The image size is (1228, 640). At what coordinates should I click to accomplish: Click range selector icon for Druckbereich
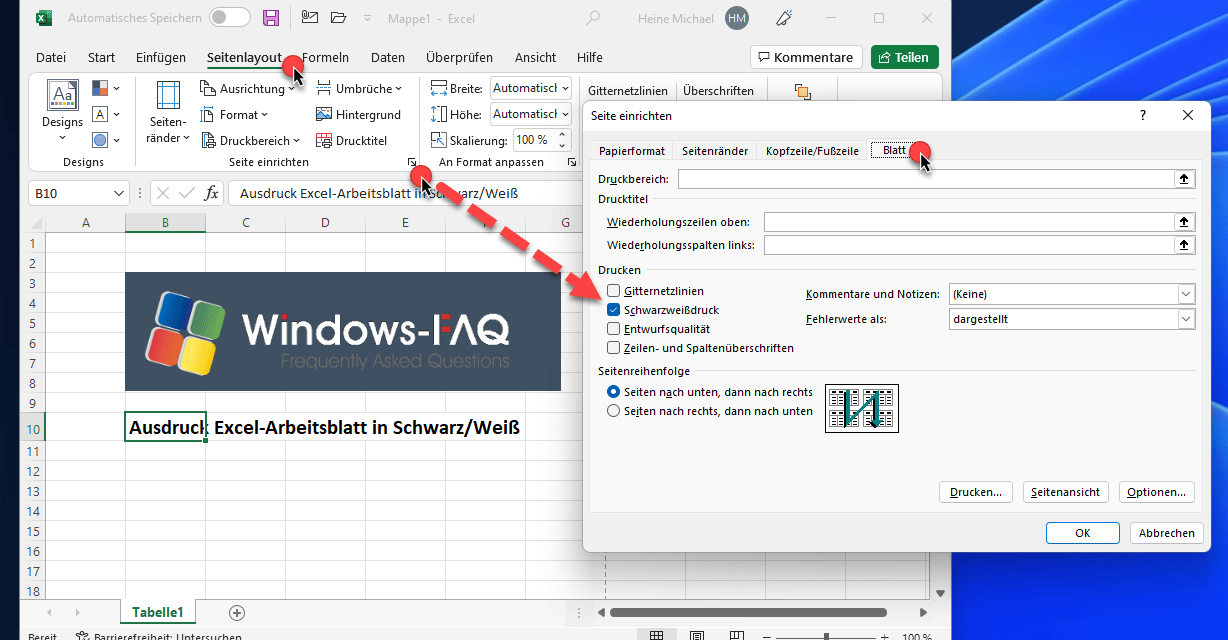click(x=1185, y=179)
